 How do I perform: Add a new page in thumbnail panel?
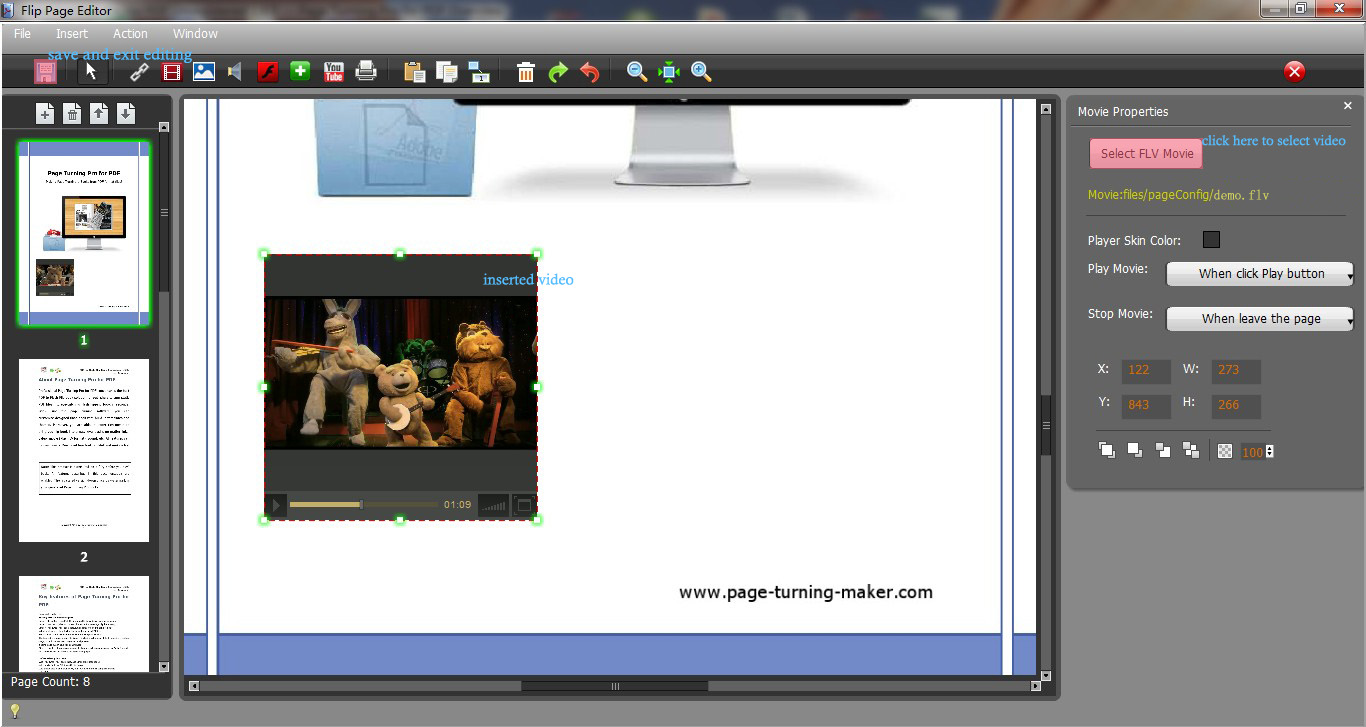(45, 114)
